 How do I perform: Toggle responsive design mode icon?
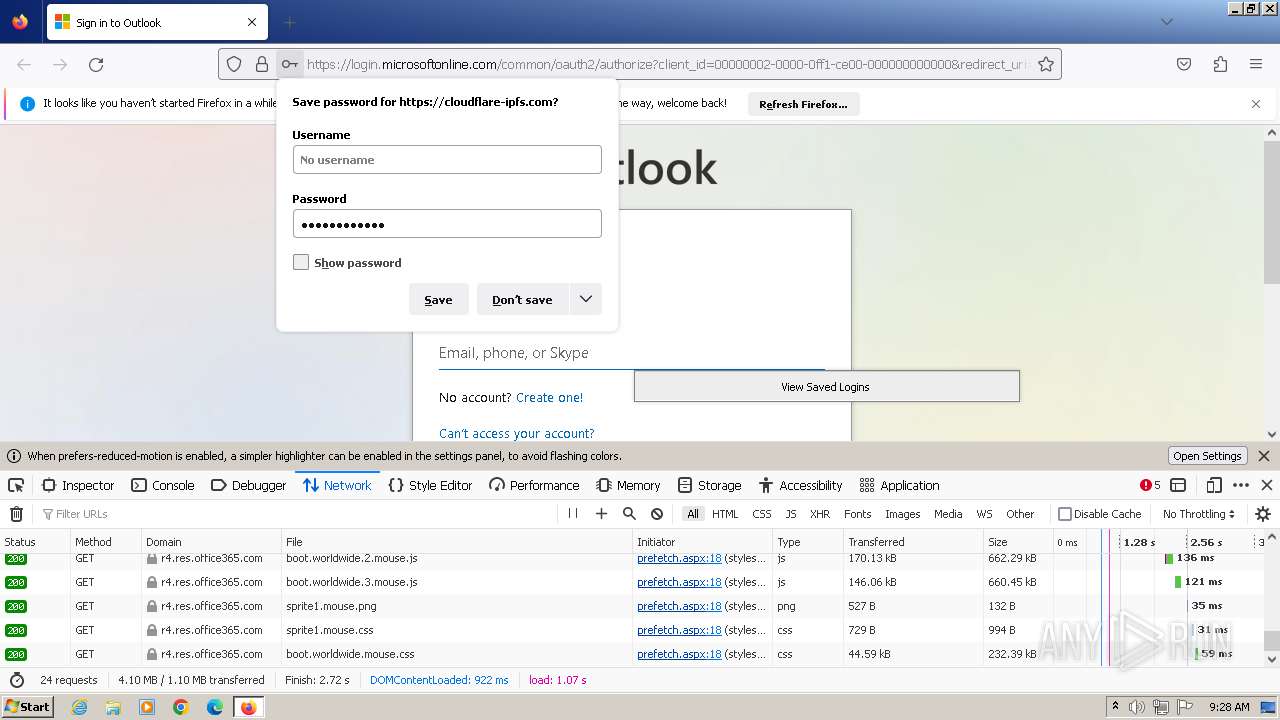pyautogui.click(x=1214, y=485)
